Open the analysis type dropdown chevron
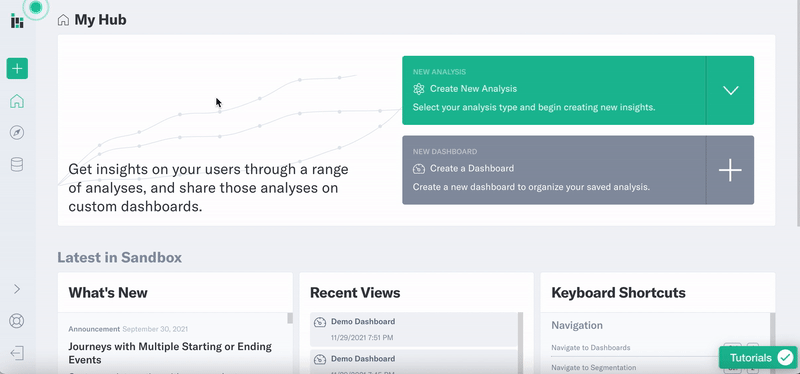The height and width of the screenshot is (374, 800). (730, 90)
